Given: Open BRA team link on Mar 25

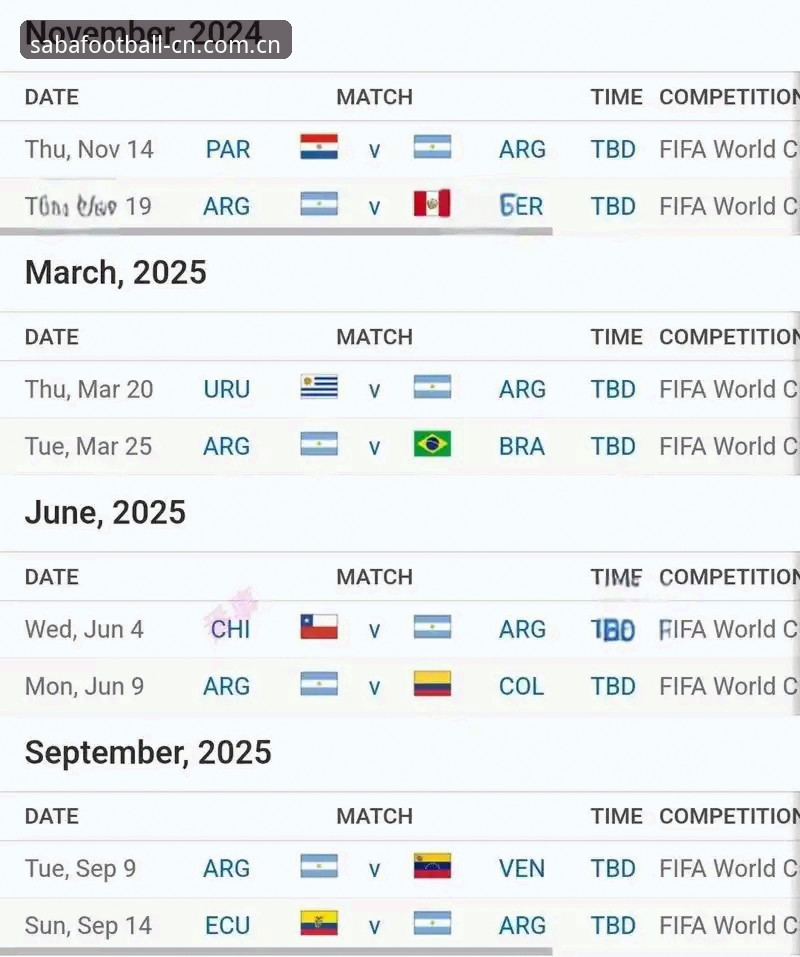Looking at the screenshot, I should pos(522,446).
